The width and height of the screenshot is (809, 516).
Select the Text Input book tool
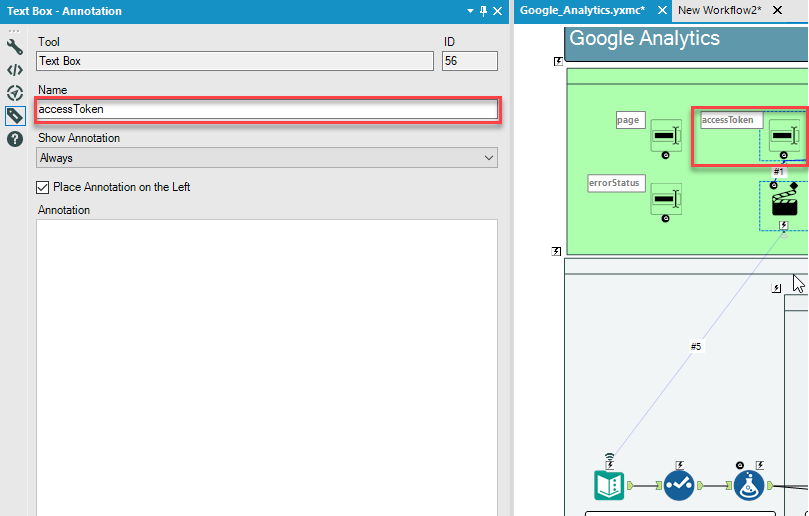pyautogui.click(x=609, y=486)
